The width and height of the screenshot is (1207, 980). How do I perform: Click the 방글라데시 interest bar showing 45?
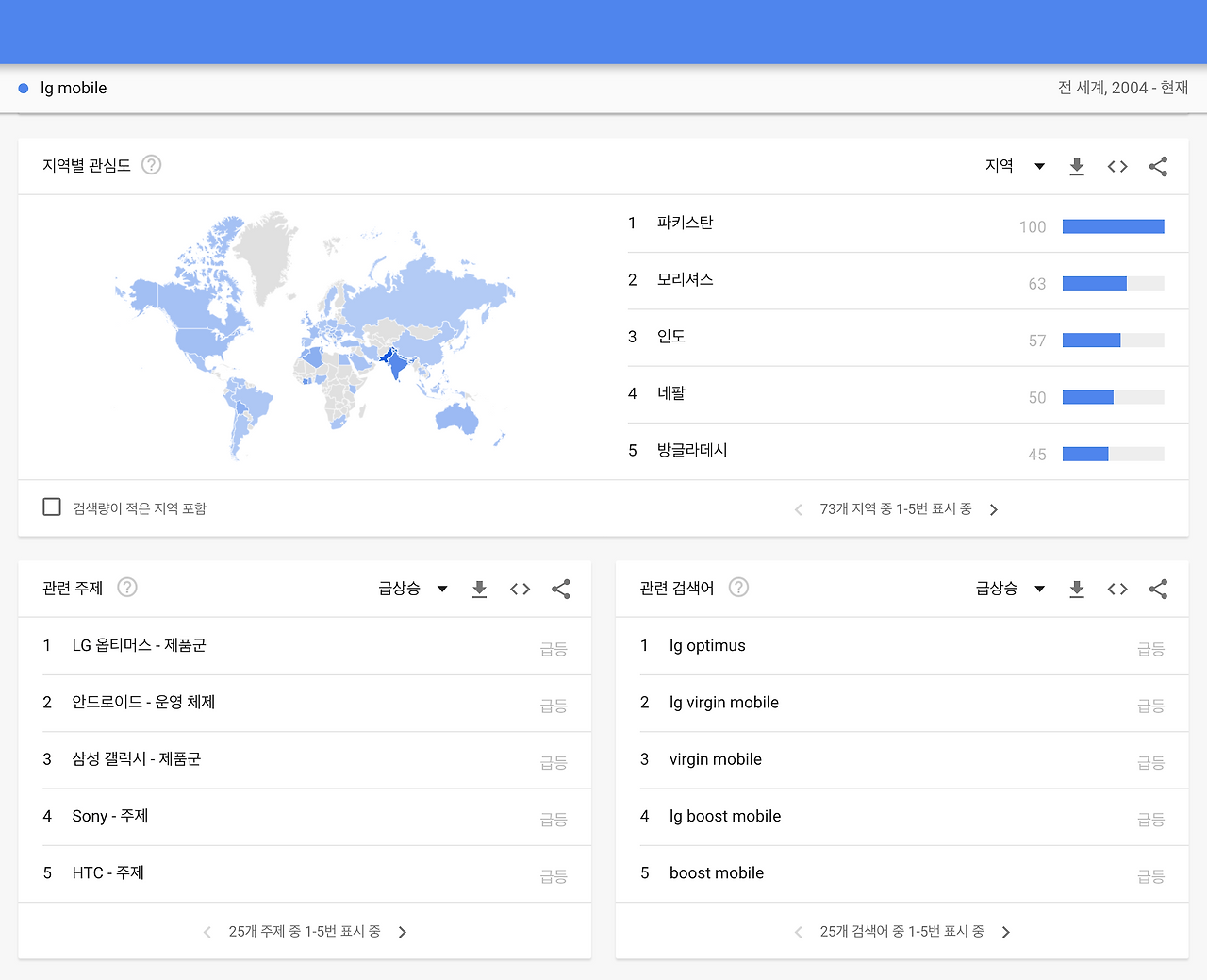click(1114, 454)
